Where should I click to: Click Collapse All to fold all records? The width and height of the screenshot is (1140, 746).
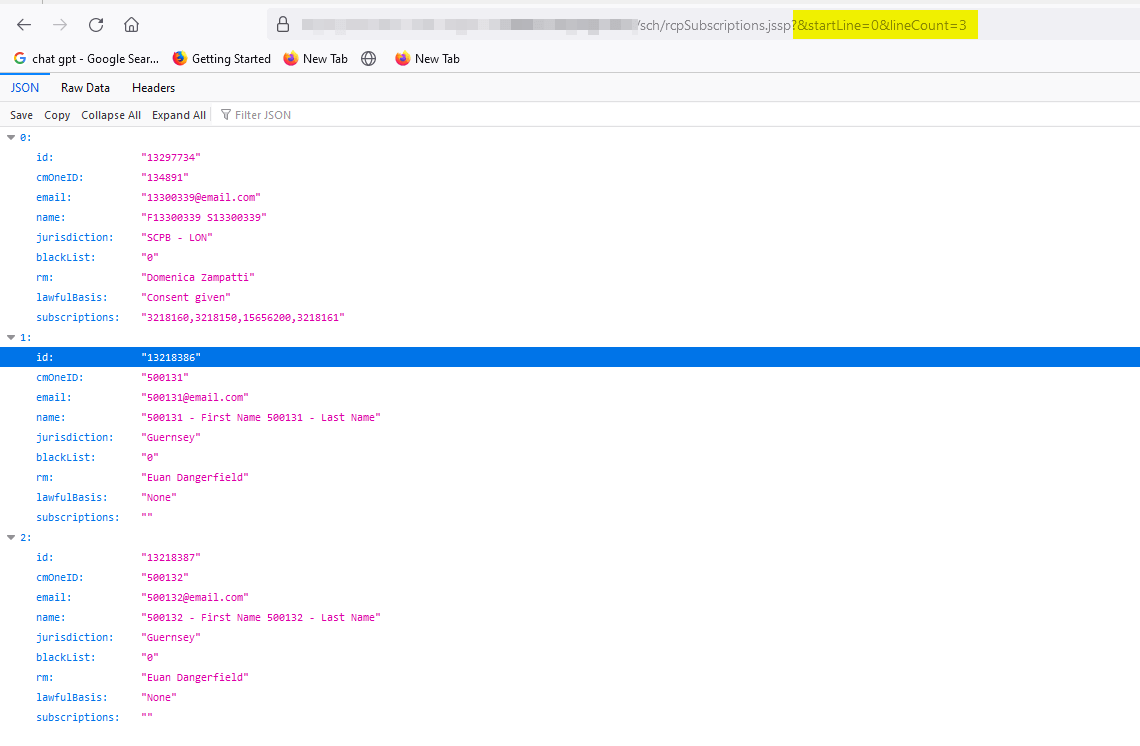pos(111,114)
